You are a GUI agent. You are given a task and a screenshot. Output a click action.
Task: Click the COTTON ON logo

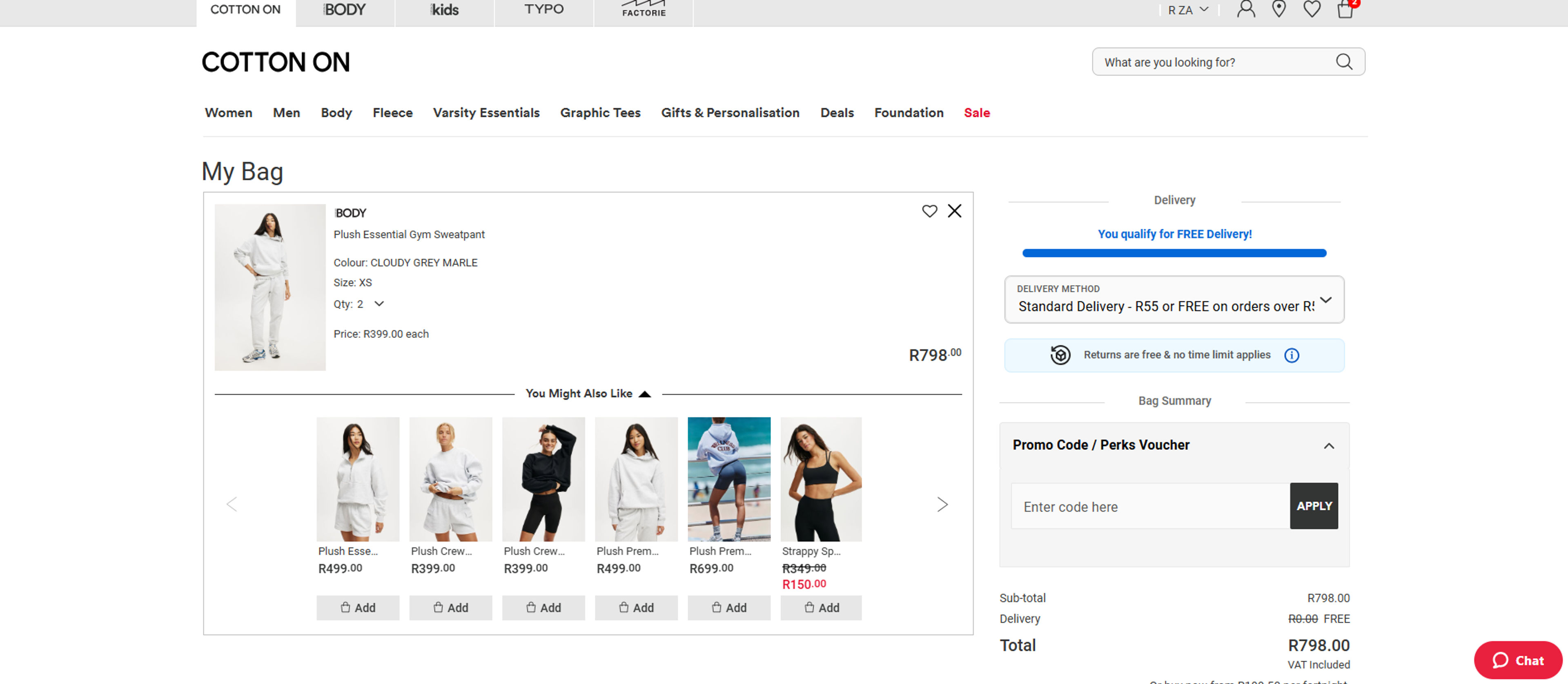pos(276,62)
